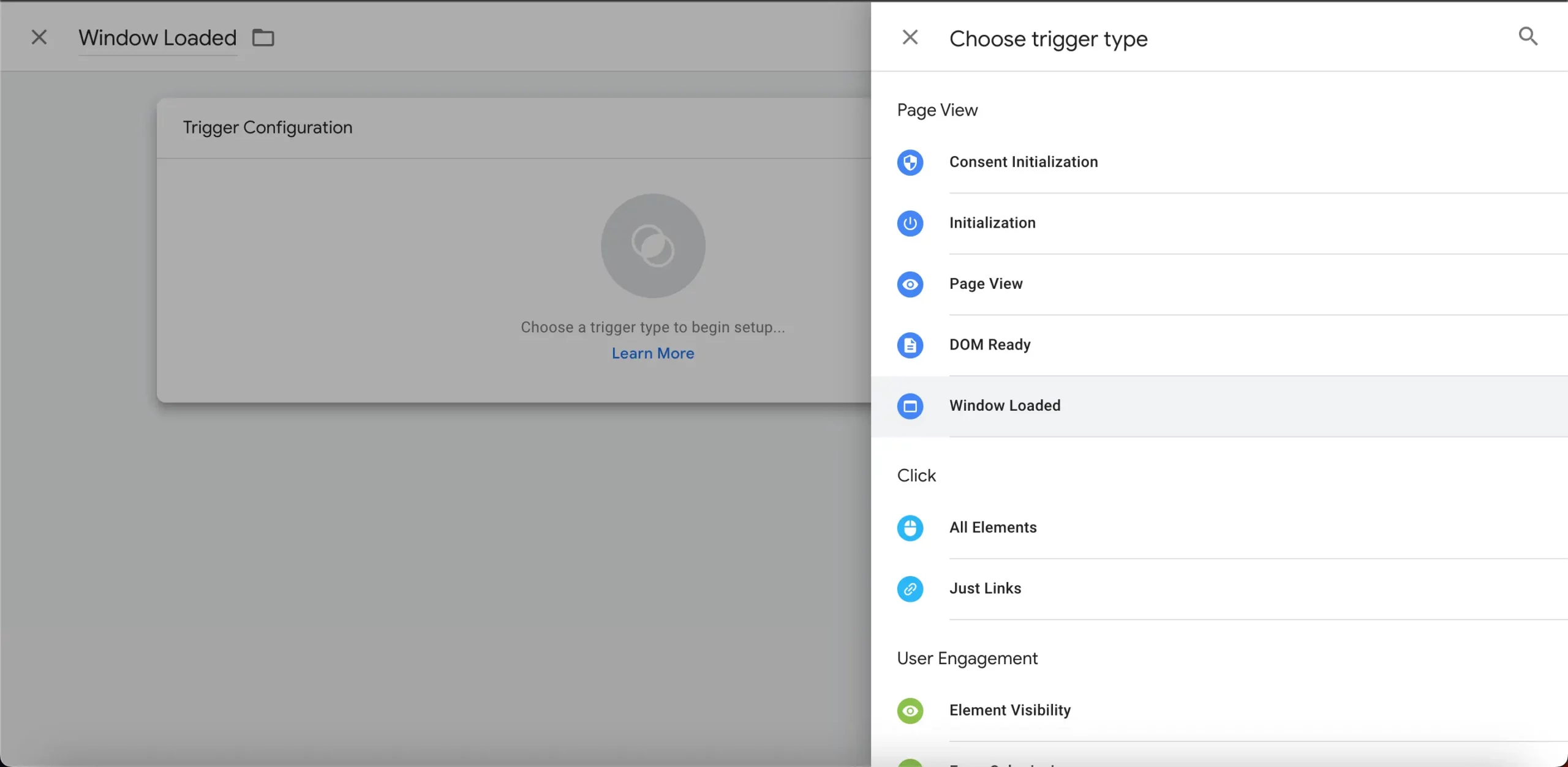Pick Window Loaded trigger type
Image resolution: width=1568 pixels, height=767 pixels.
pyautogui.click(x=1219, y=406)
